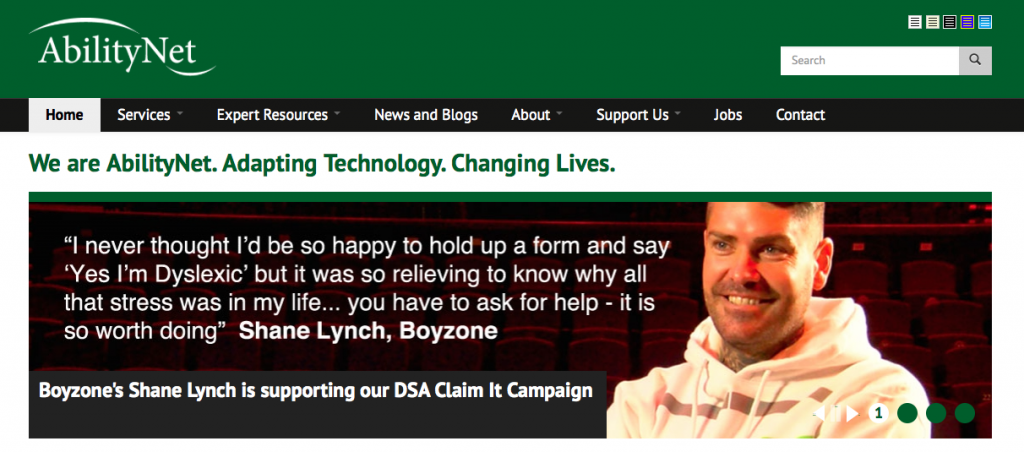Select the blue colour scheme icon
This screenshot has height=452, width=1024.
985,22
